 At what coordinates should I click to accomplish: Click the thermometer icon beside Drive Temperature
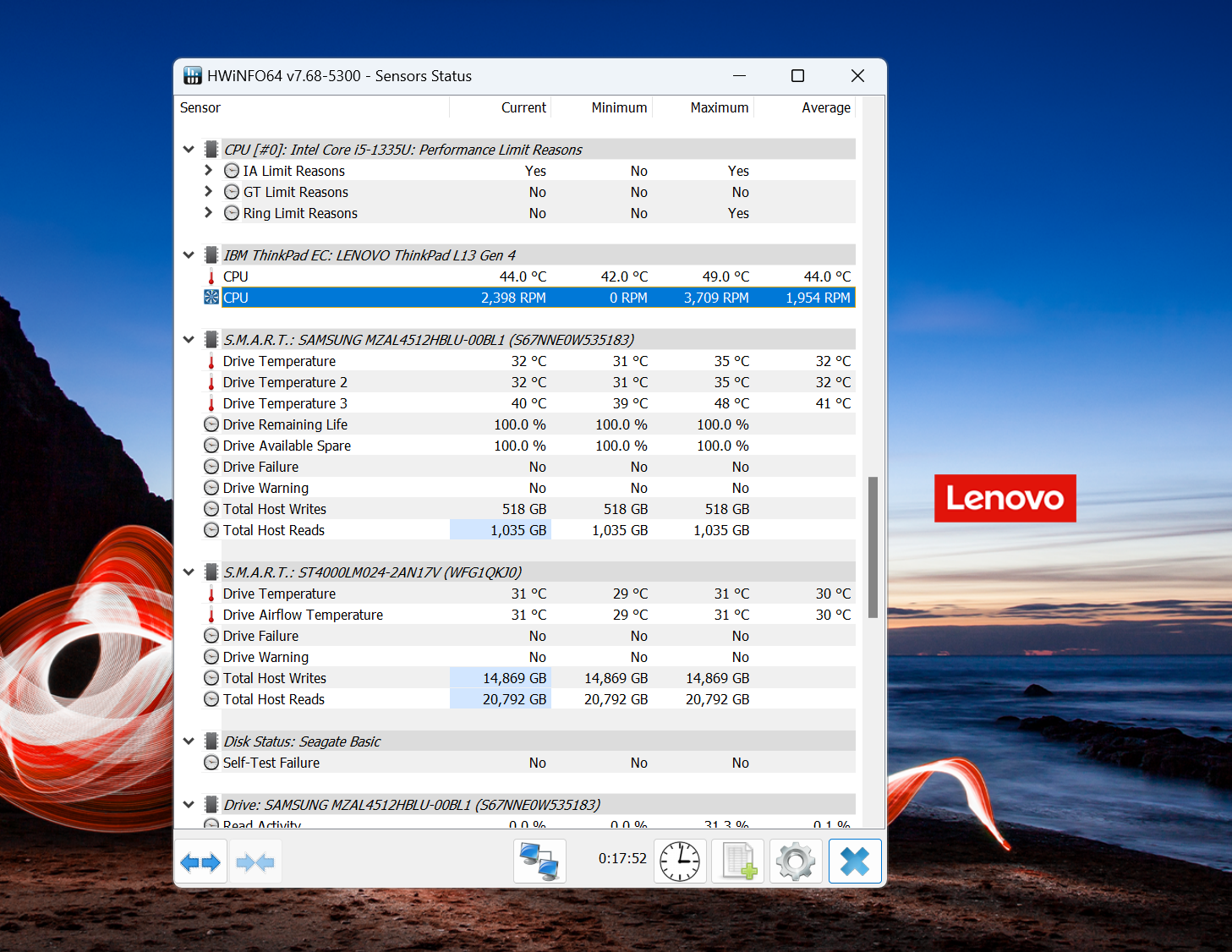211,361
